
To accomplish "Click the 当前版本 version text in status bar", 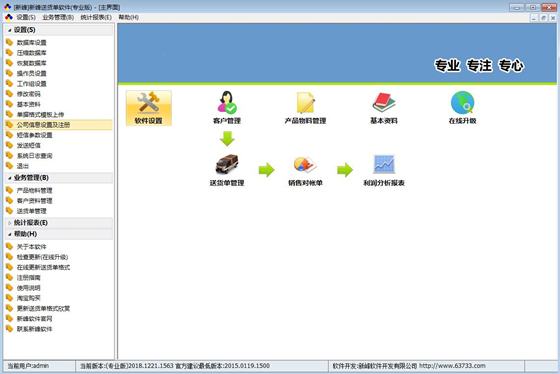I will pyautogui.click(x=175, y=366).
